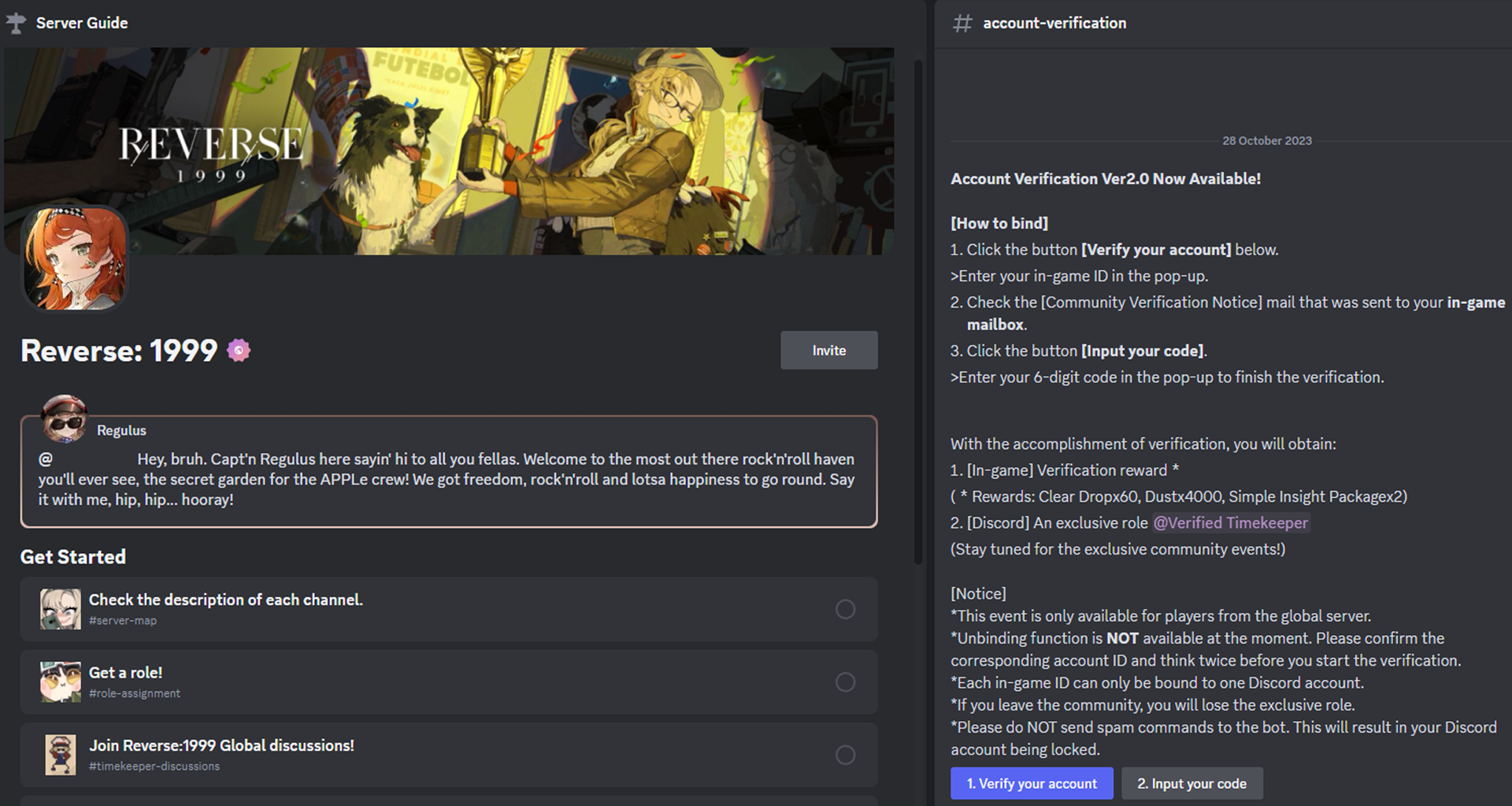Open the red-haired server avatar icon
Viewport: 1512px width, 806px height.
click(x=75, y=258)
